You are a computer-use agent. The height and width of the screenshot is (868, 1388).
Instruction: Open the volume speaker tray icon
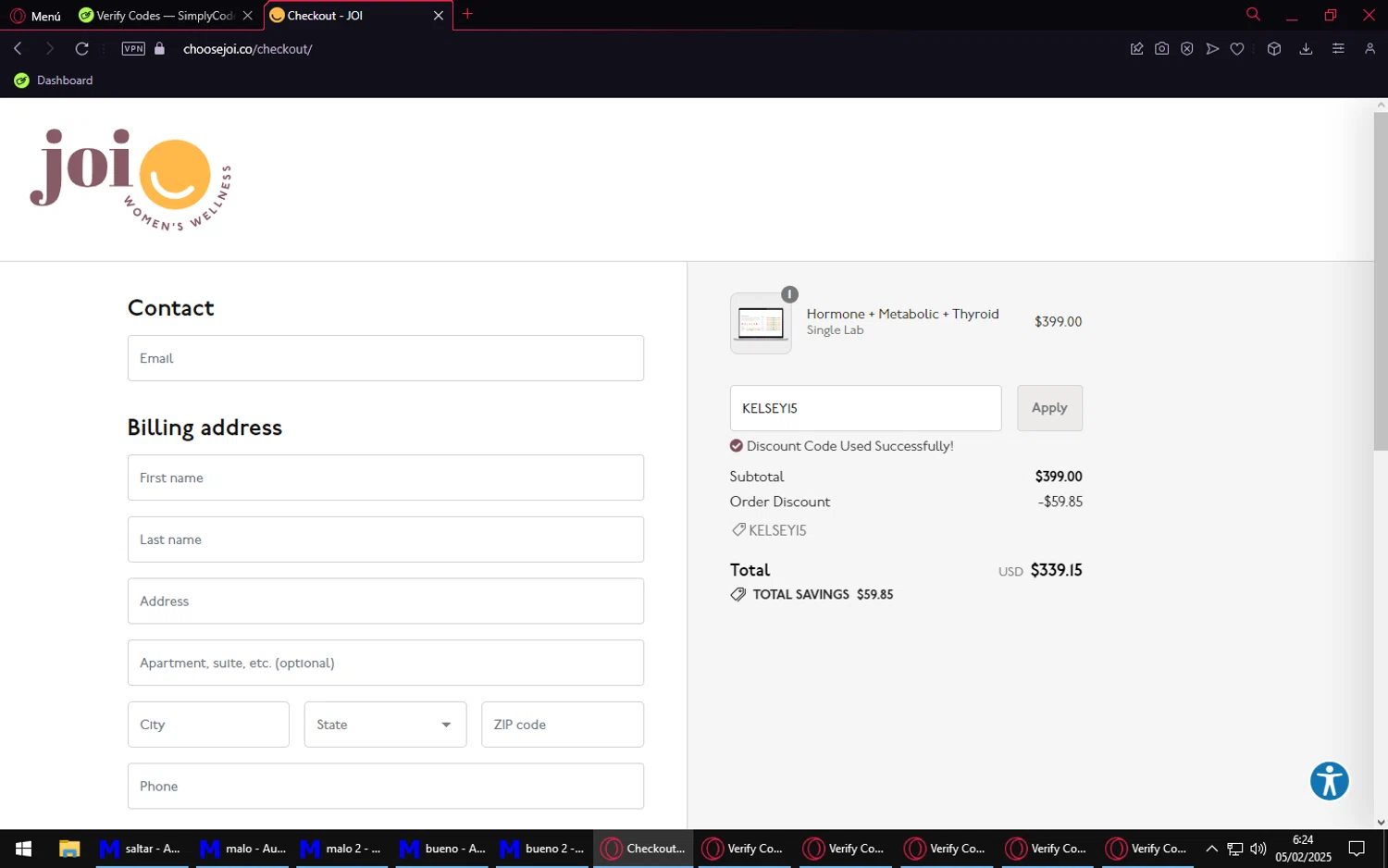[x=1258, y=849]
